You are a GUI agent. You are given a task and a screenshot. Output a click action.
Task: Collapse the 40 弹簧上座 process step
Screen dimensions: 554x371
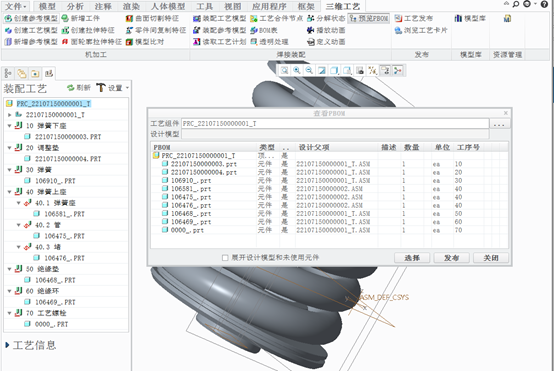(x=10, y=192)
